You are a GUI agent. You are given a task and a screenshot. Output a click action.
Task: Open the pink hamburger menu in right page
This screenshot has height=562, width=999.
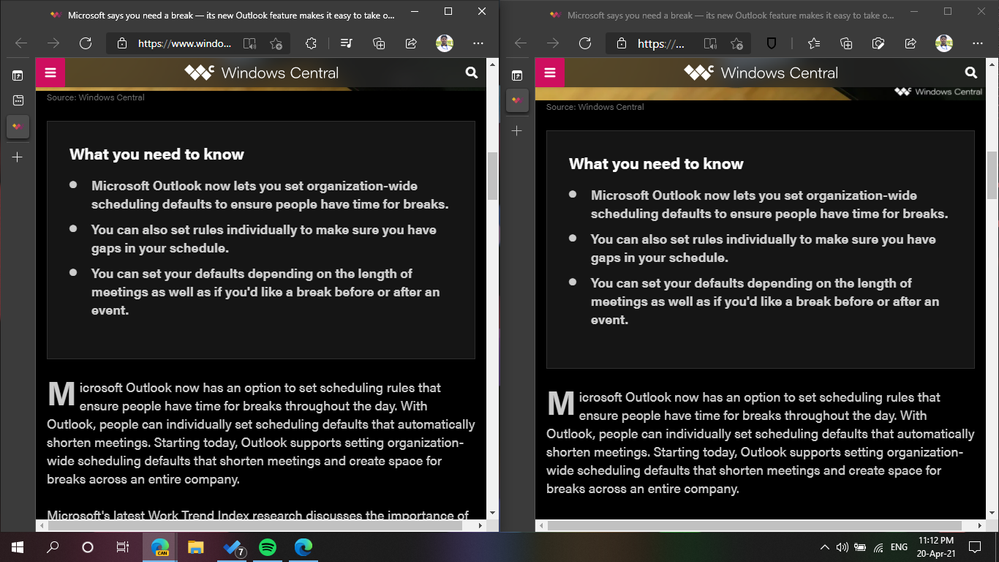[x=550, y=73]
